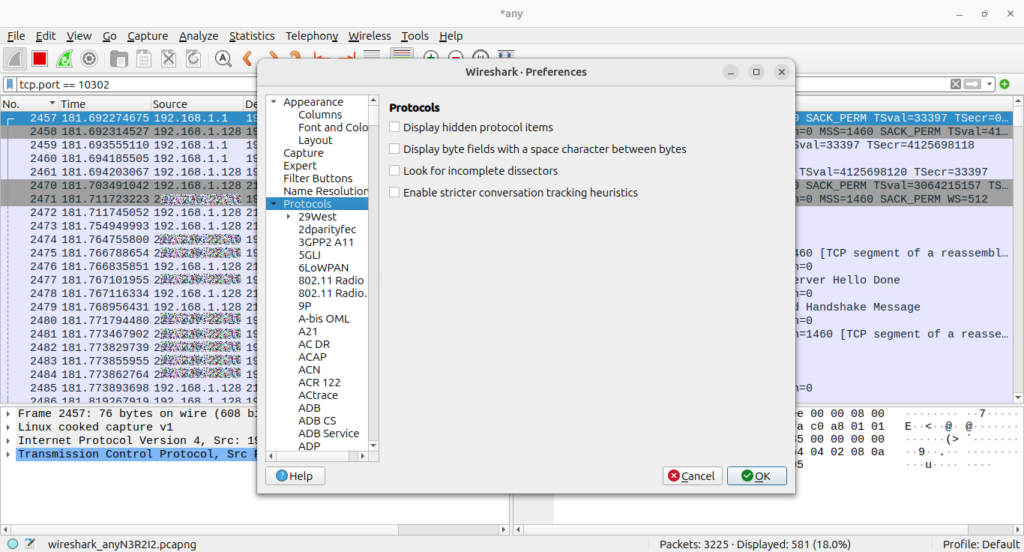Sort packets by Time column header
This screenshot has width=1024, height=552.
[104, 103]
